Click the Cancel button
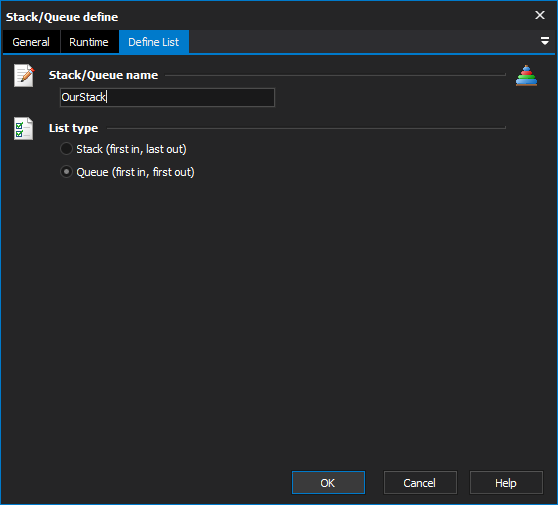Screen dimensions: 558x505 (x=420, y=483)
